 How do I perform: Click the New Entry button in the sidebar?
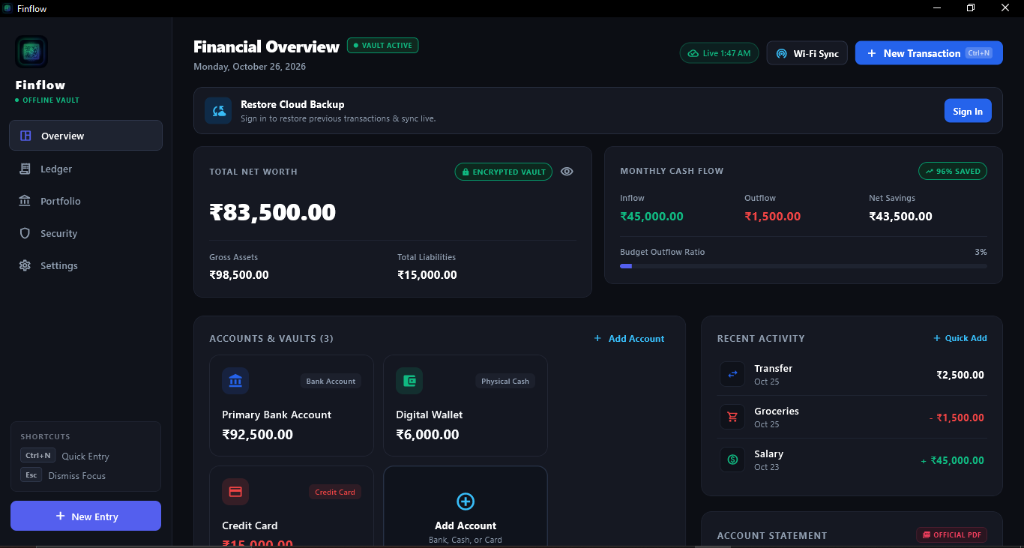[86, 516]
